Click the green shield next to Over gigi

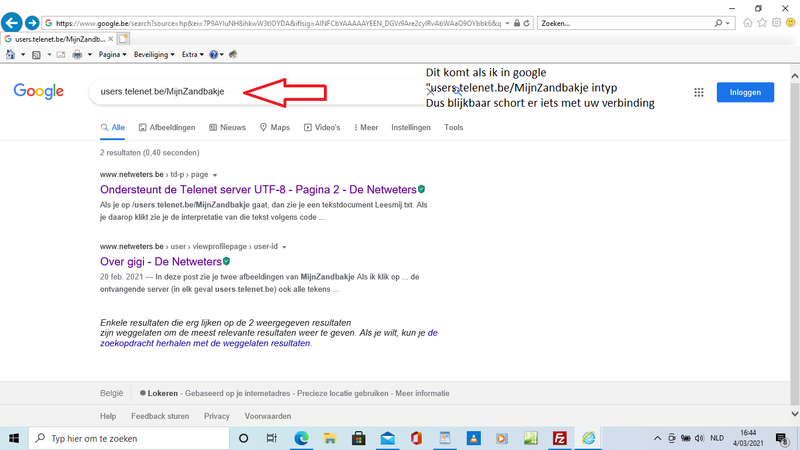227,261
